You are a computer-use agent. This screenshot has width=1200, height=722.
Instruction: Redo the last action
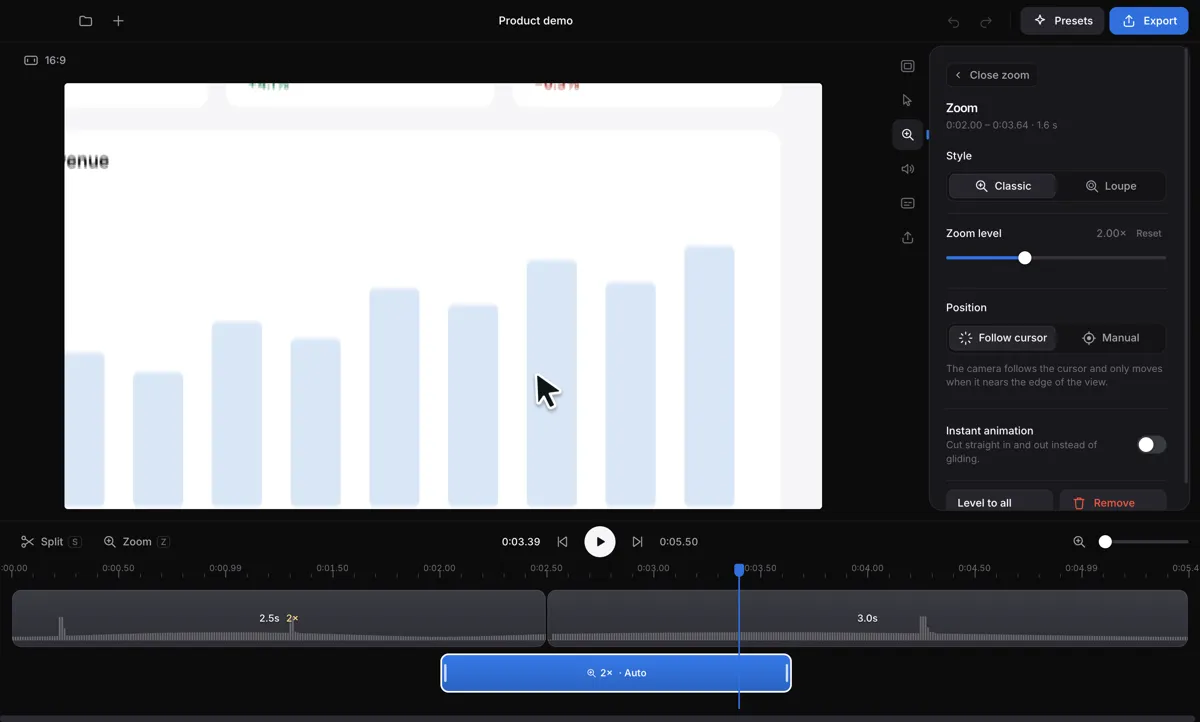986,21
